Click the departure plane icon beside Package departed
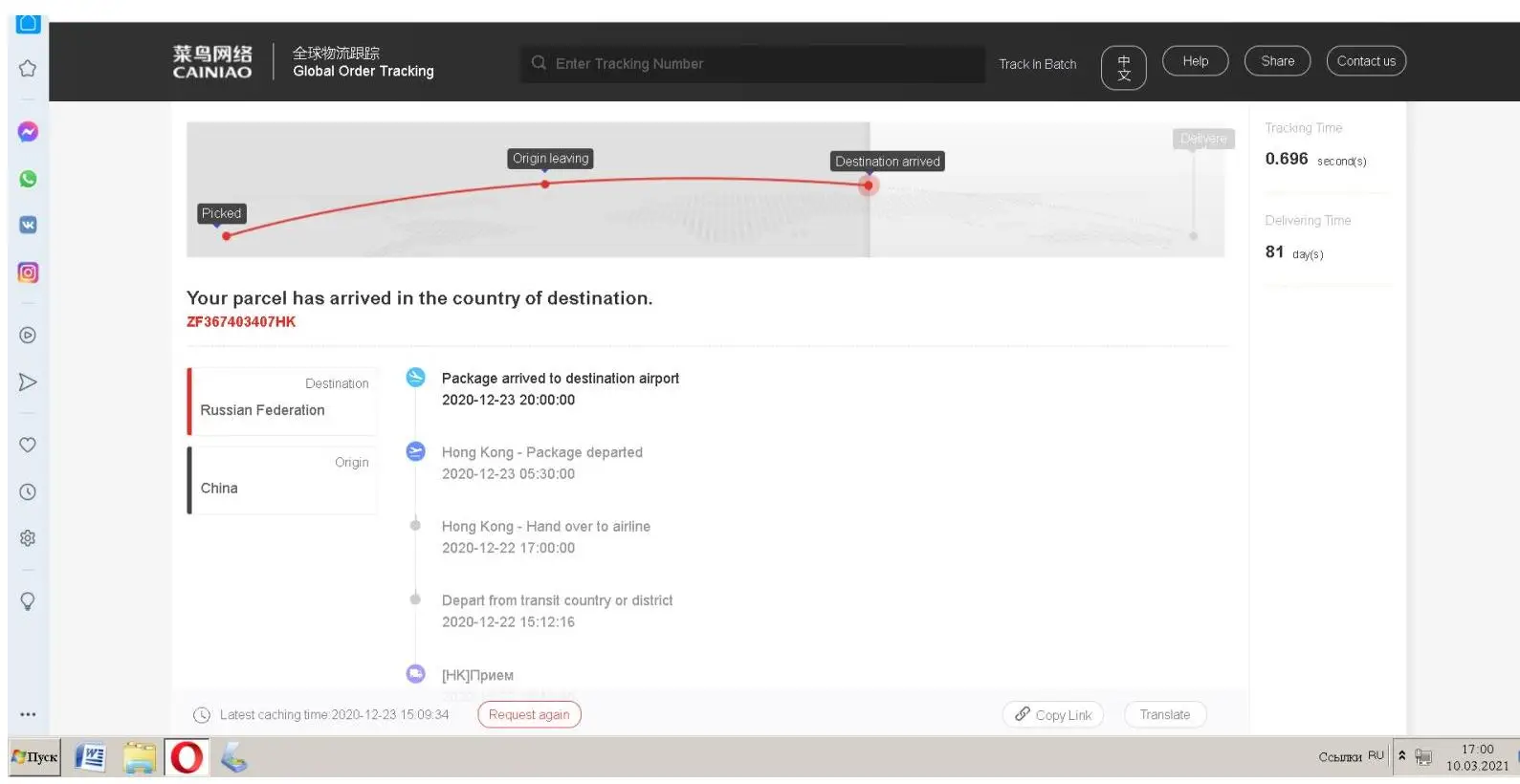Image resolution: width=1520 pixels, height=784 pixels. [415, 451]
